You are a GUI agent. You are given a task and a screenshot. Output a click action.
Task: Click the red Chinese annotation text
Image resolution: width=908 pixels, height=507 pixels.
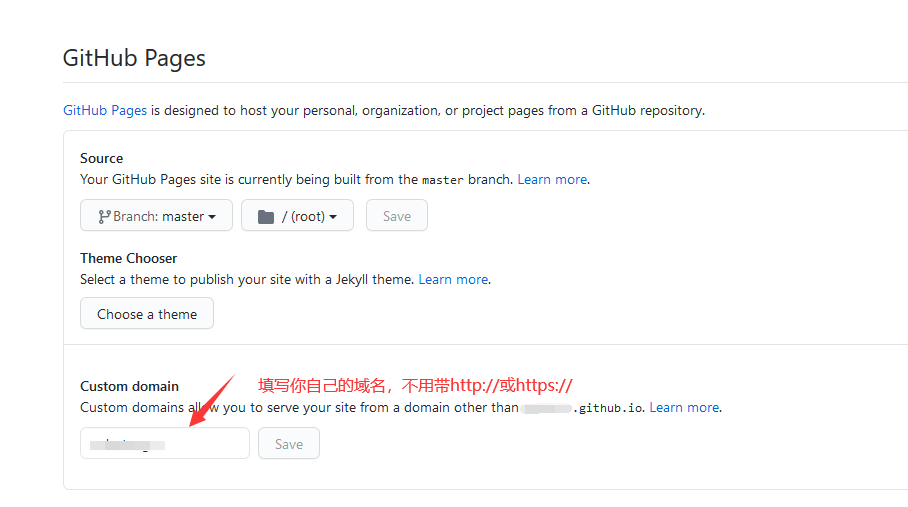[415, 386]
